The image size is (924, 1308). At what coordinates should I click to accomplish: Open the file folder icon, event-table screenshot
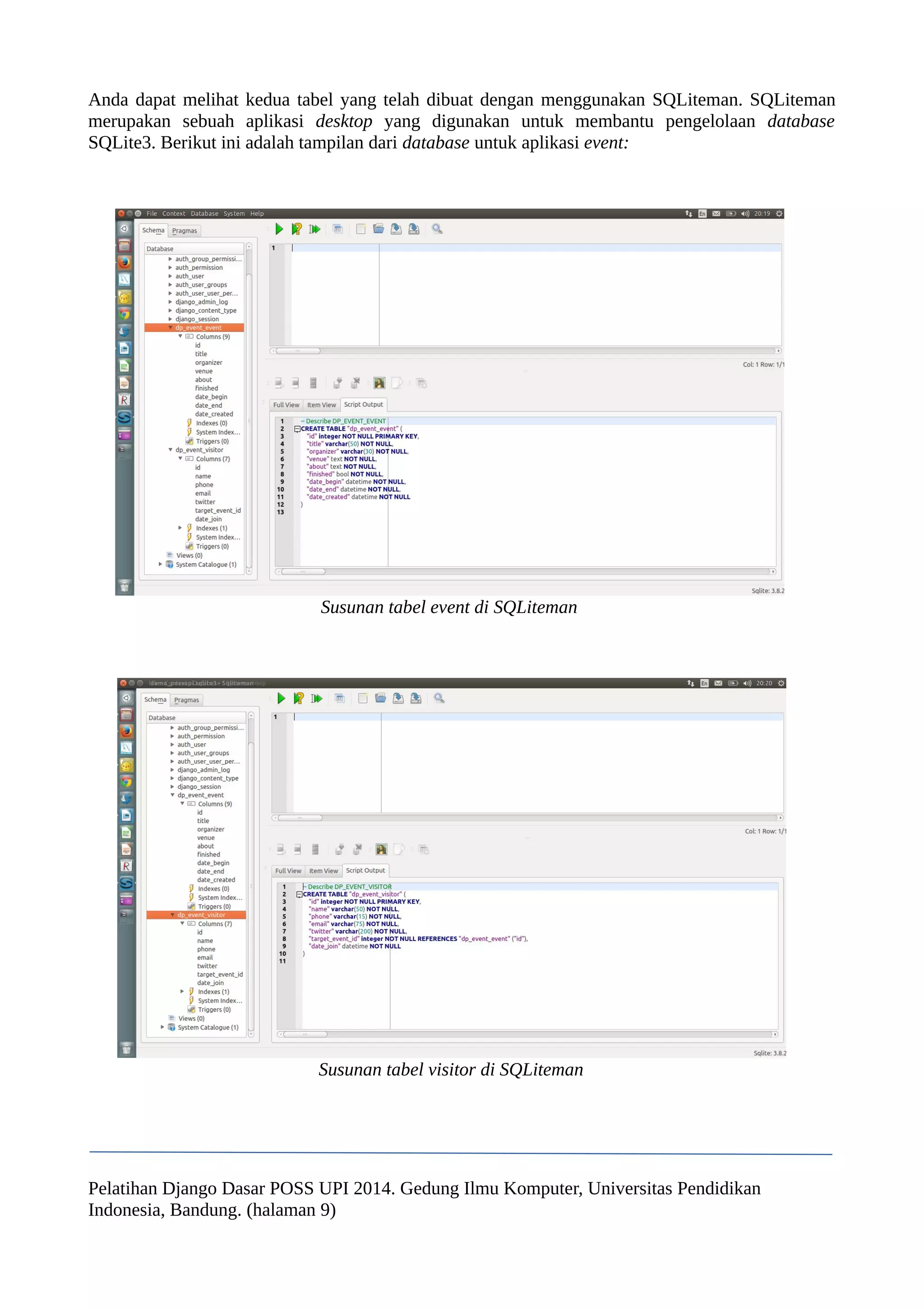378,229
